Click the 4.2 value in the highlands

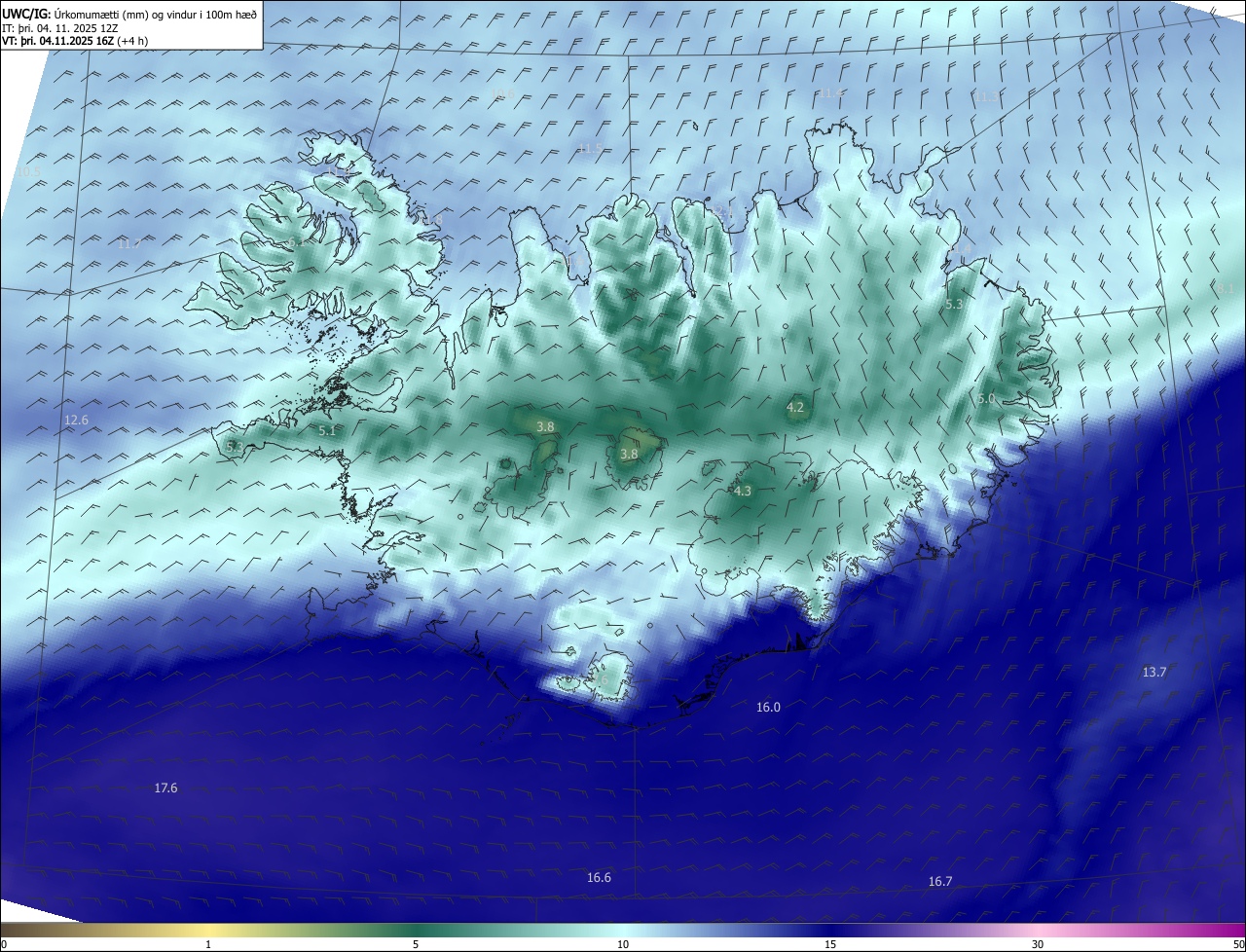(795, 407)
